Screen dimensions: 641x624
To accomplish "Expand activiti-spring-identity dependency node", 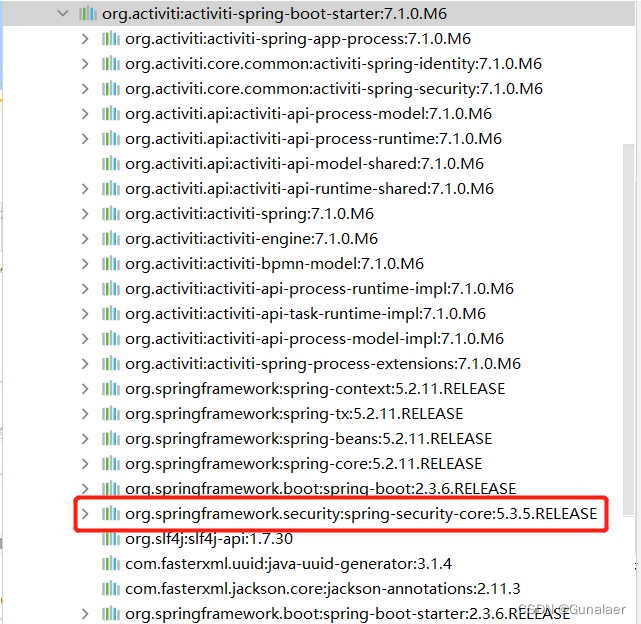I will (x=85, y=64).
